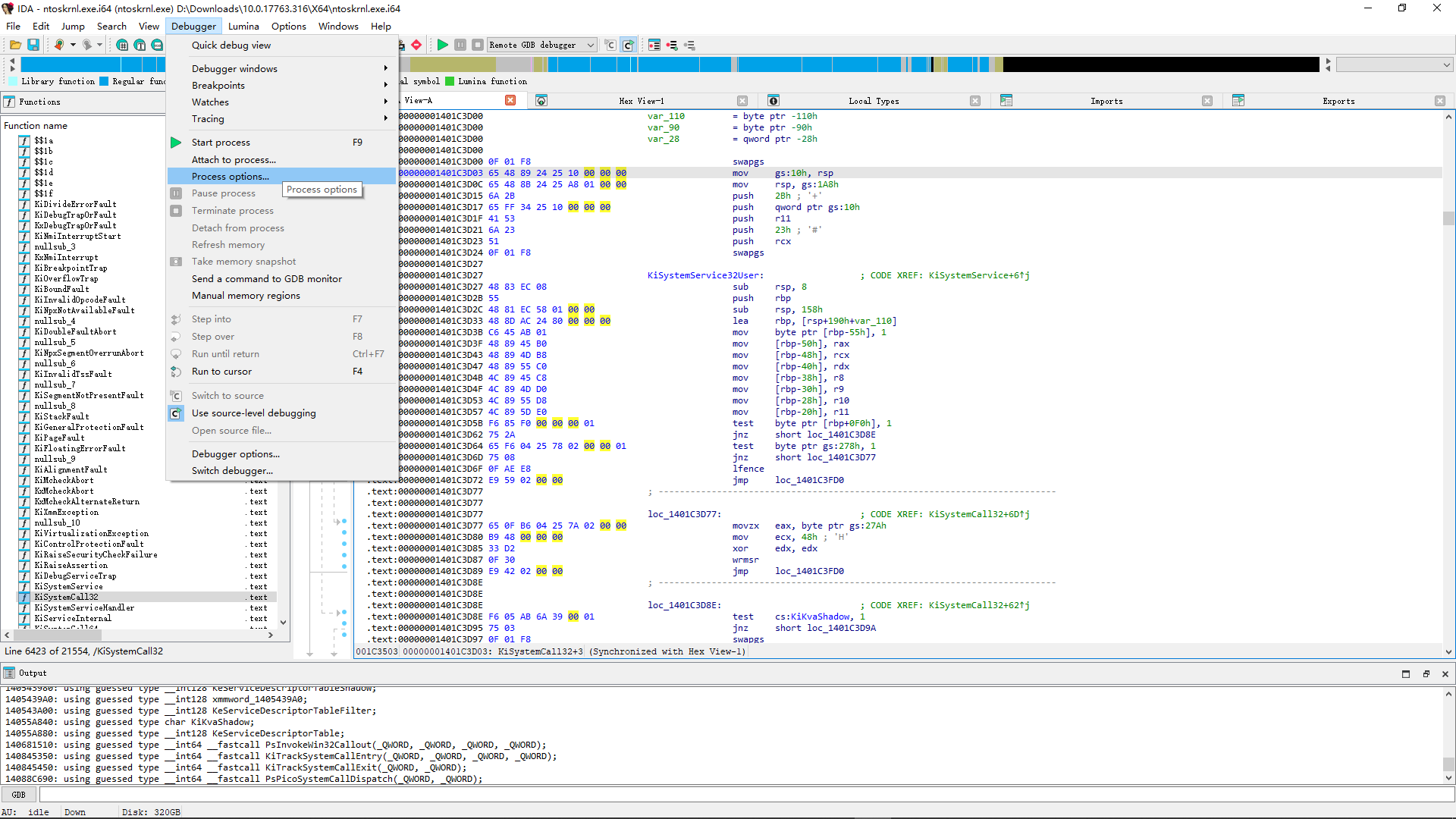The image size is (1456, 819).
Task: Toggle source-level debugging toolbar button
Action: point(628,45)
